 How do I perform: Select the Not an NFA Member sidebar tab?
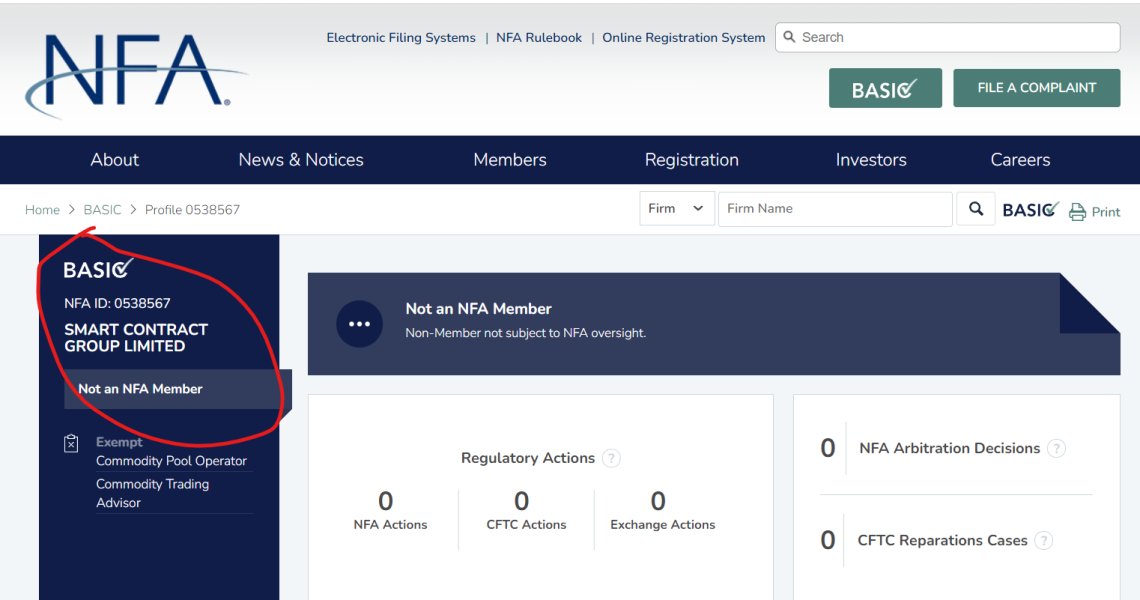tap(177, 389)
